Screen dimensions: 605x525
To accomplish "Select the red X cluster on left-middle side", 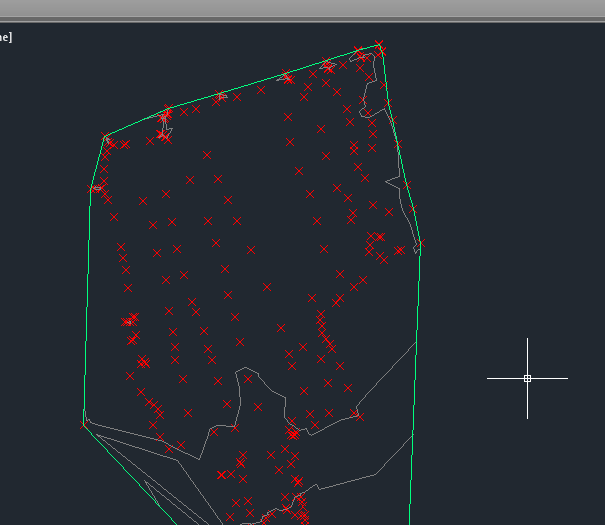I will (130, 321).
